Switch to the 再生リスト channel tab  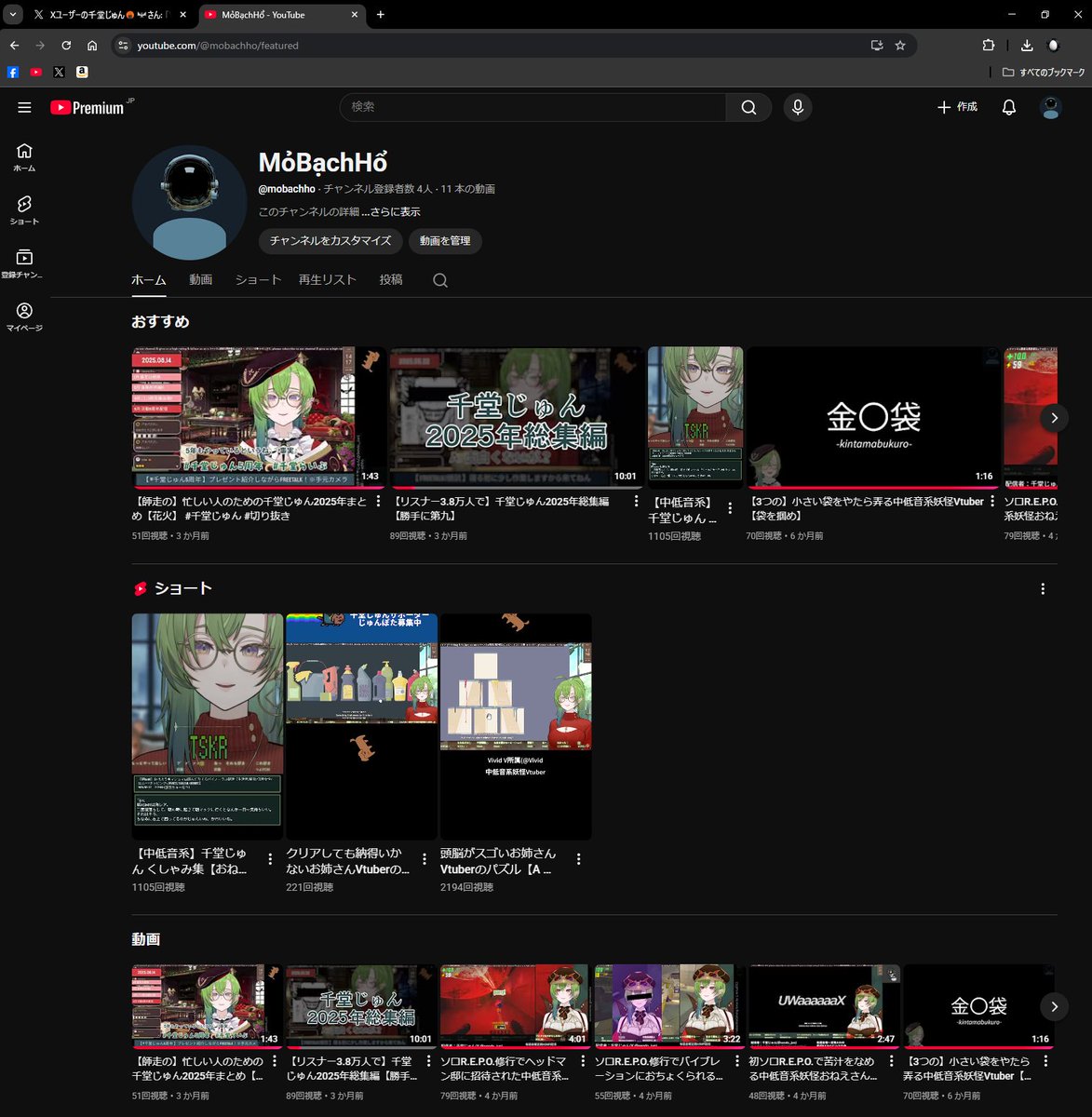click(x=328, y=279)
